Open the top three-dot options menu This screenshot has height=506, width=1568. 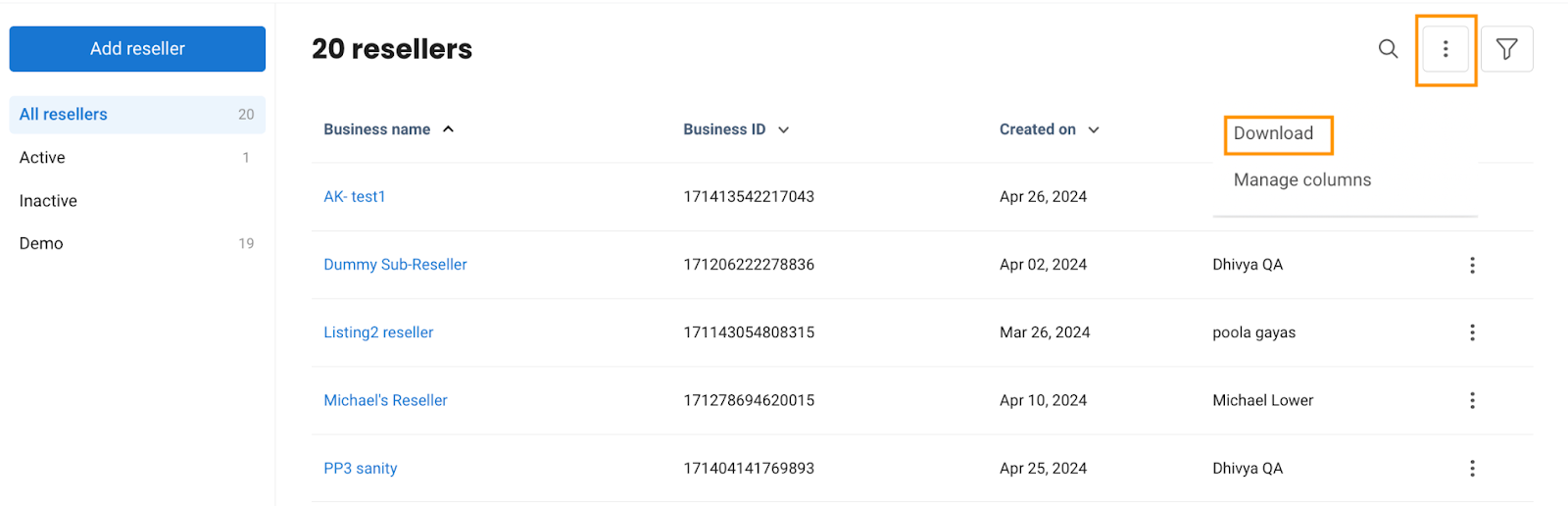click(x=1445, y=48)
